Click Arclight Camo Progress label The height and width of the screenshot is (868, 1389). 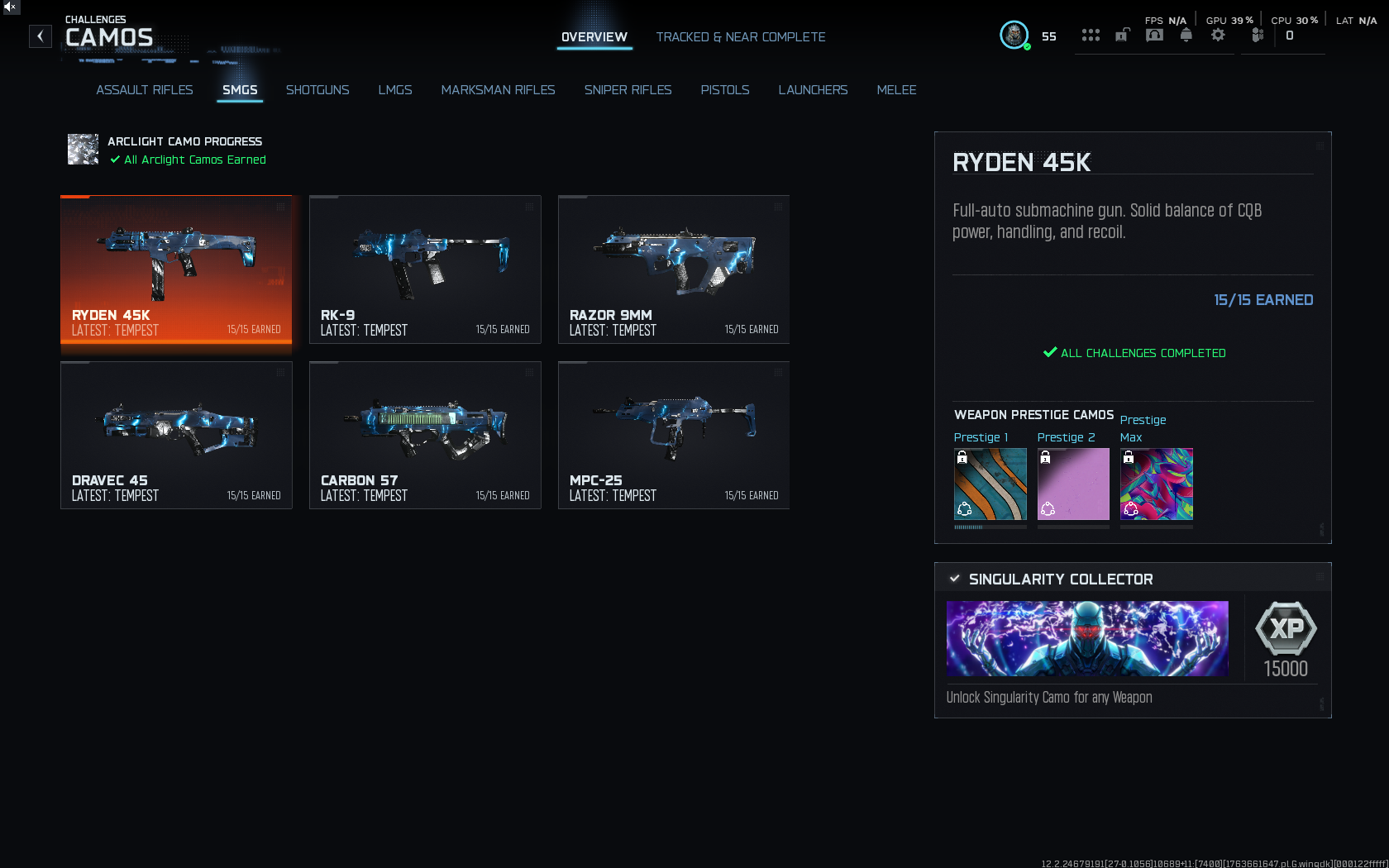click(x=185, y=141)
